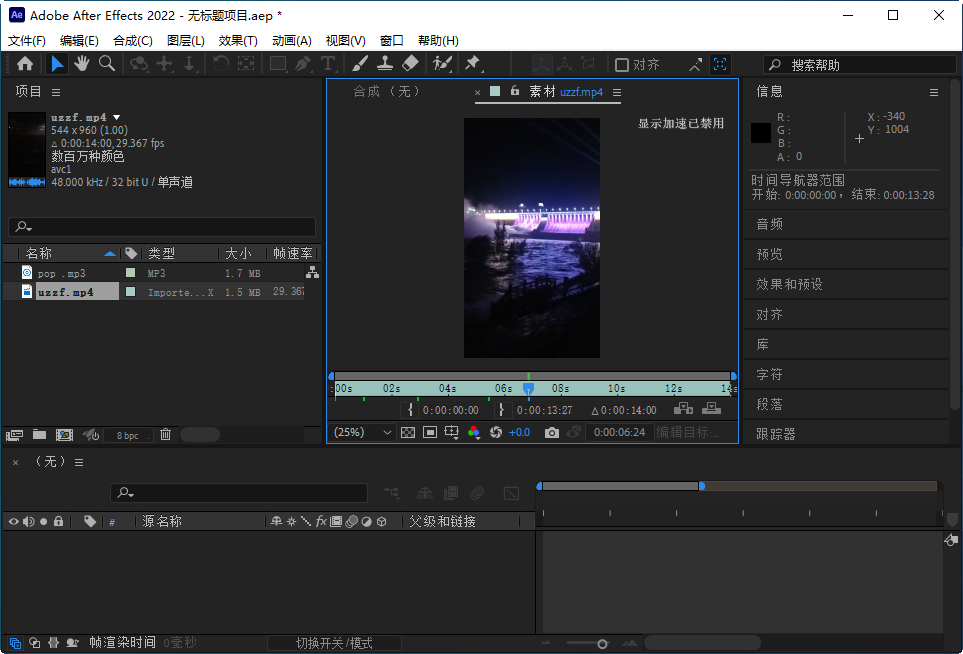
Task: Click the +0.0 exposure adjustment control
Action: pos(519,432)
